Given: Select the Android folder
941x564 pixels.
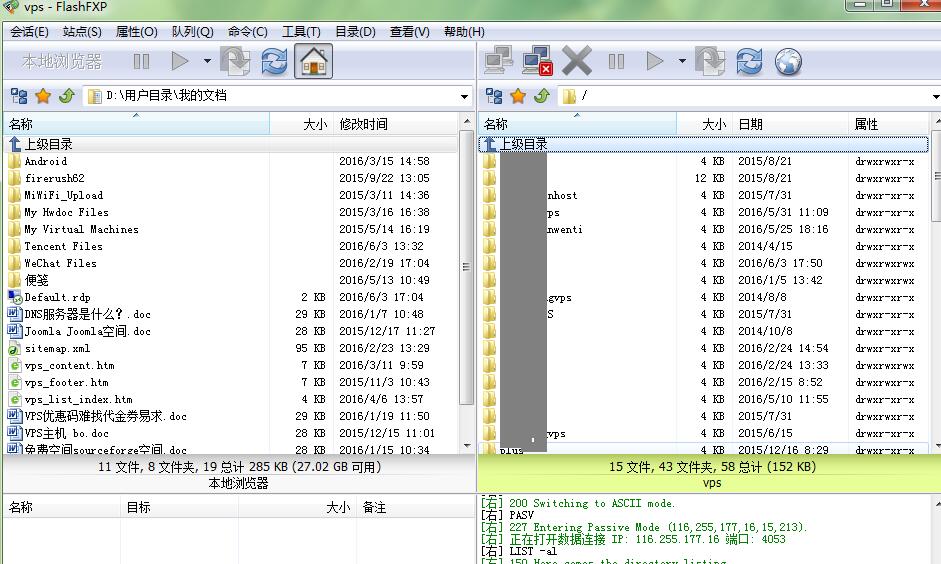Looking at the screenshot, I should 46,161.
